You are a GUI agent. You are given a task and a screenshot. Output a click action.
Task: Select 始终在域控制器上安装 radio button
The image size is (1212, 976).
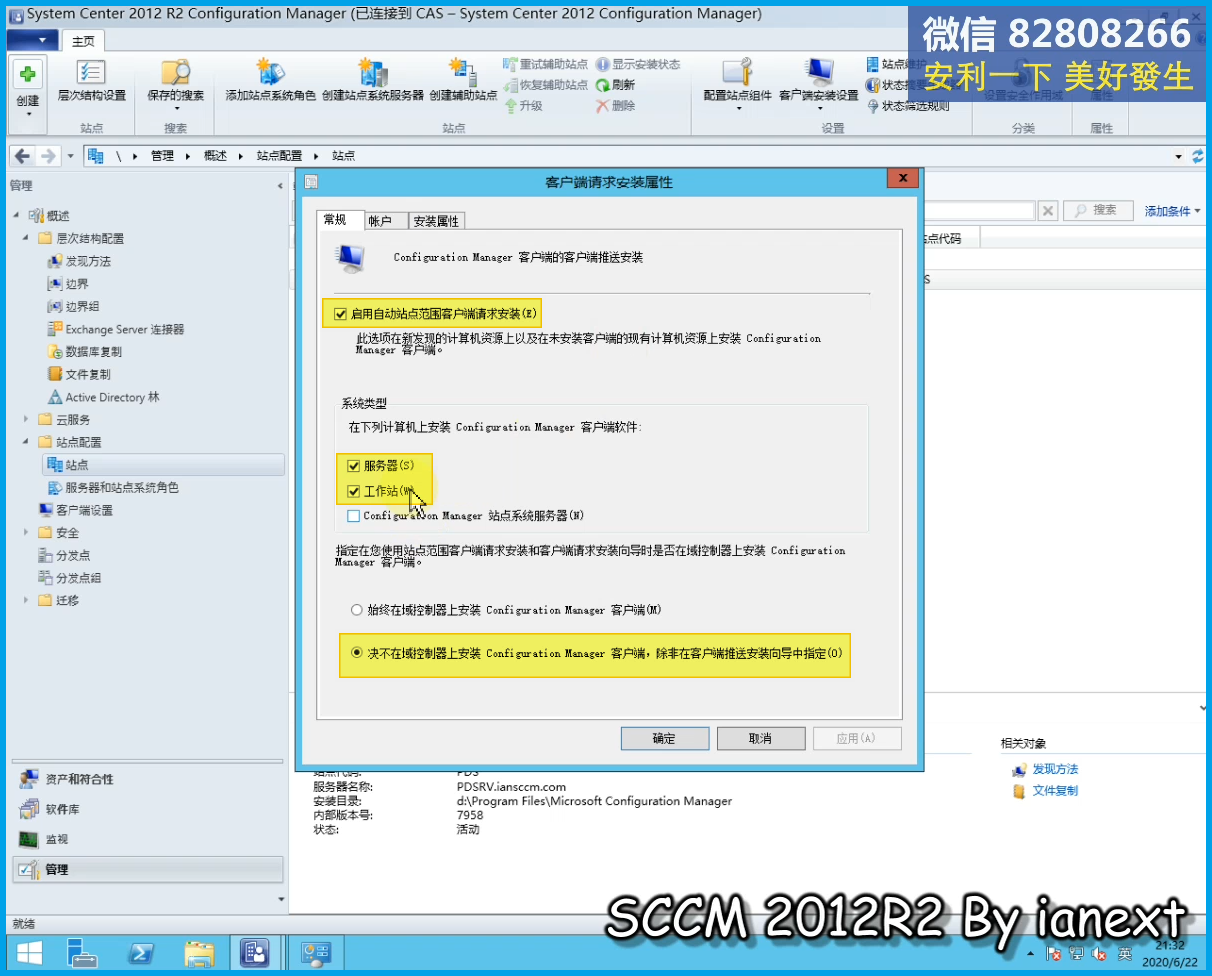click(x=357, y=610)
